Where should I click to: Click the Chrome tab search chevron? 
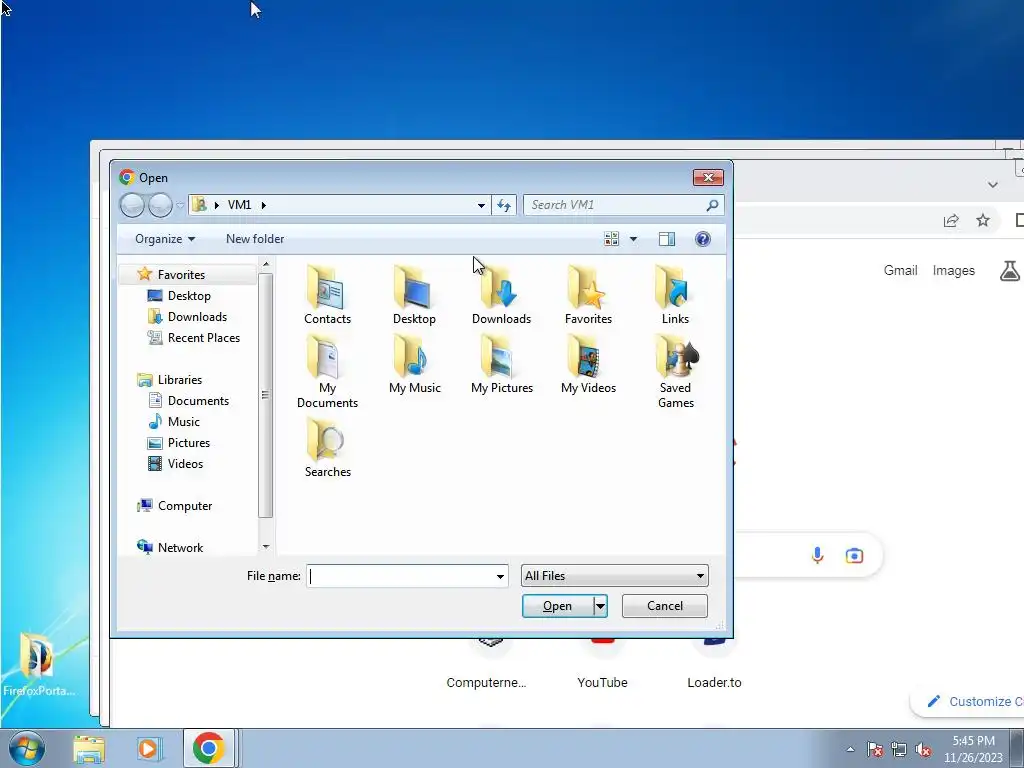[x=993, y=185]
